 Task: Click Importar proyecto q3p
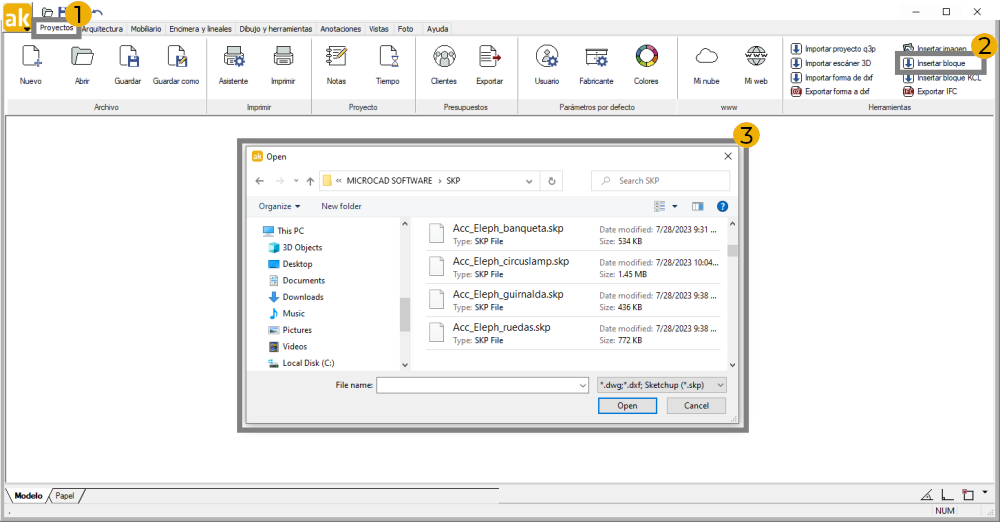(833, 48)
